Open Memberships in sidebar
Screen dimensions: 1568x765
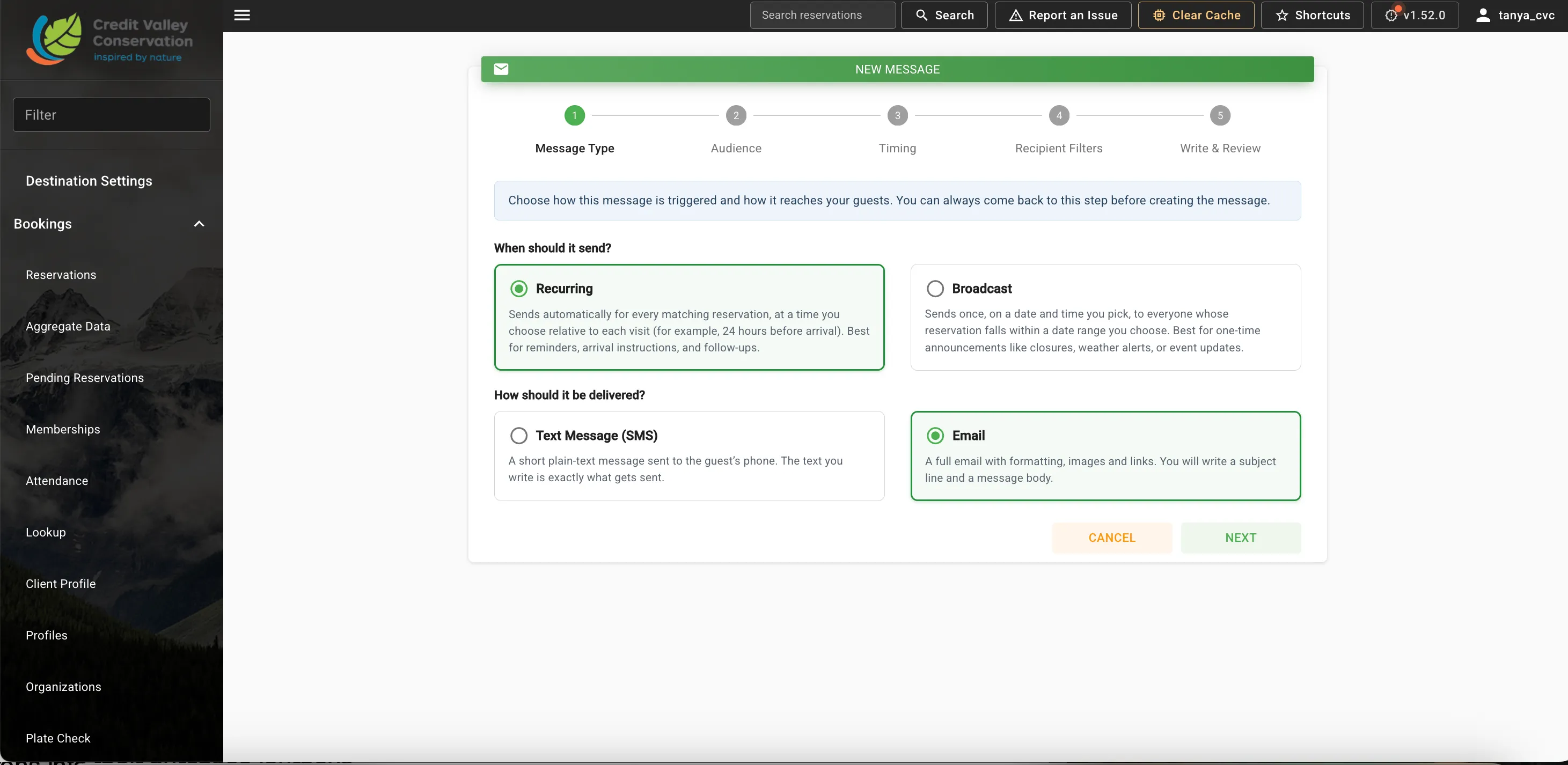pyautogui.click(x=63, y=430)
